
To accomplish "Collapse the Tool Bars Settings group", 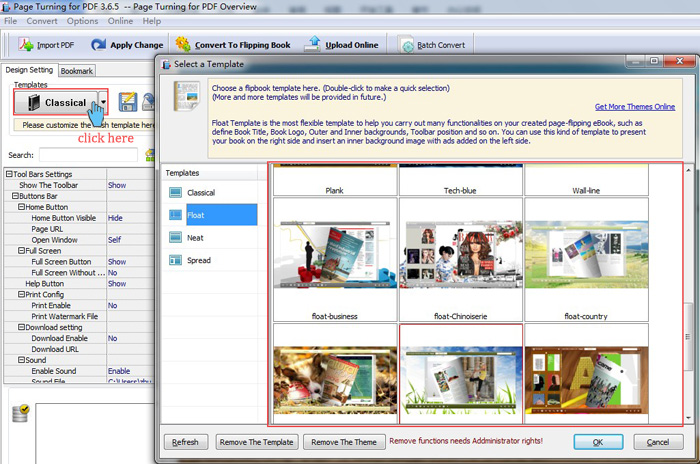I will pyautogui.click(x=9, y=174).
